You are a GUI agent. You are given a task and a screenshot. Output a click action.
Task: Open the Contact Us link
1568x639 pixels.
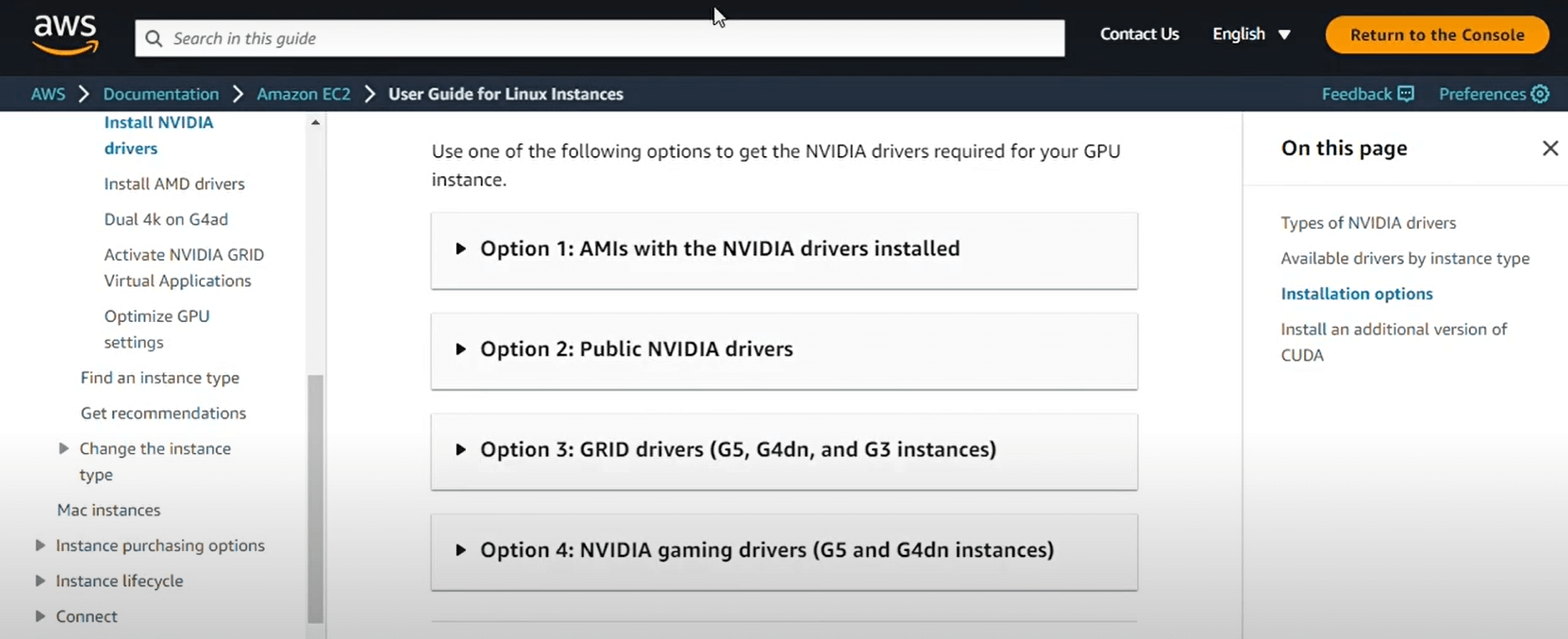pyautogui.click(x=1139, y=34)
